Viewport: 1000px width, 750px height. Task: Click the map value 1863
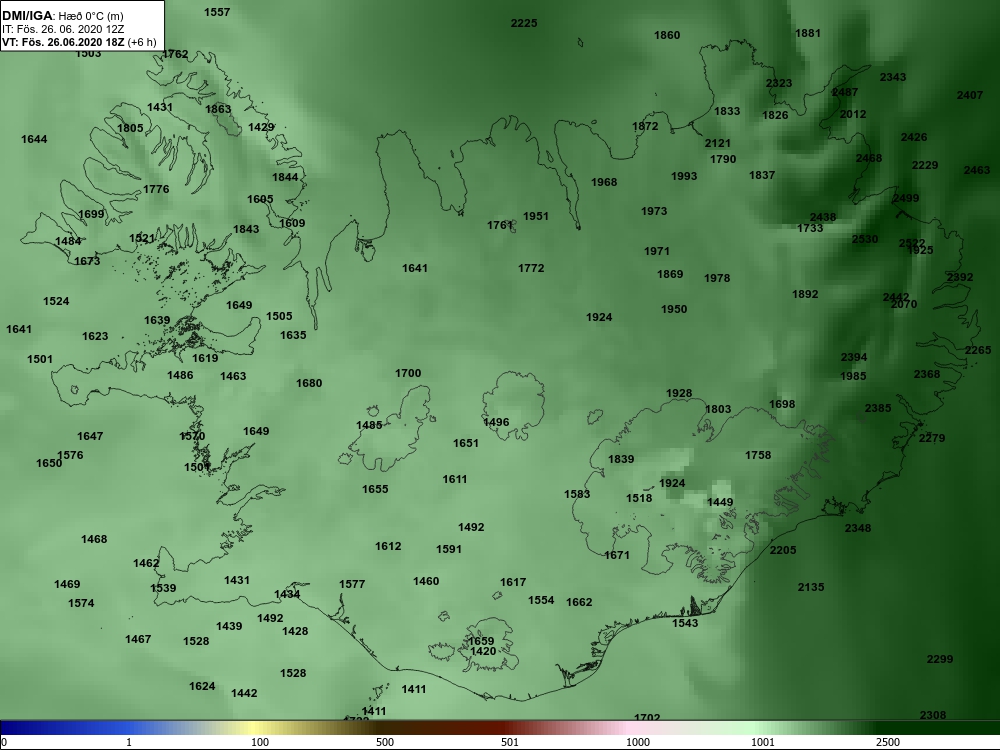(218, 109)
